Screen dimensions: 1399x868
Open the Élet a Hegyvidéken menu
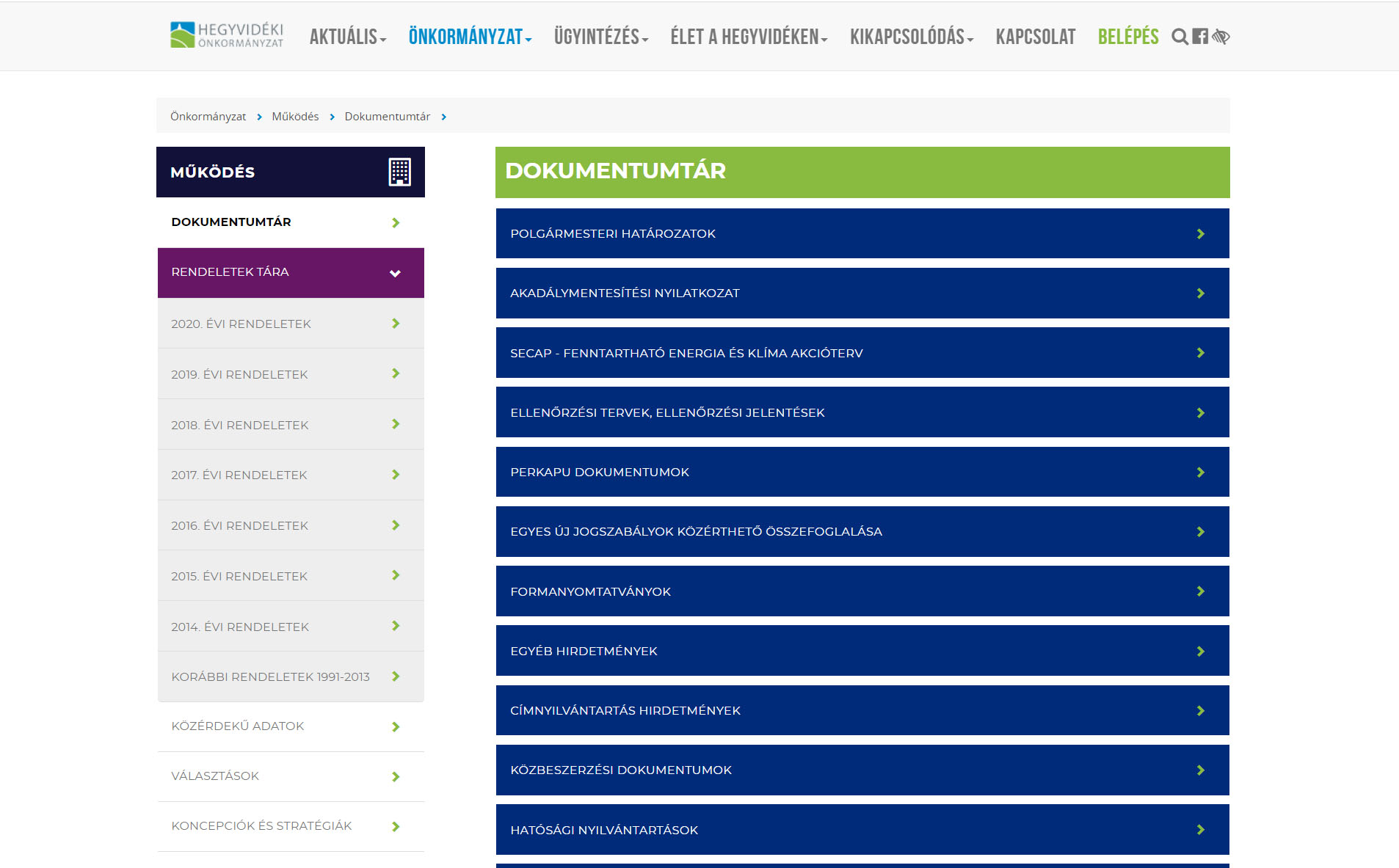tap(748, 37)
